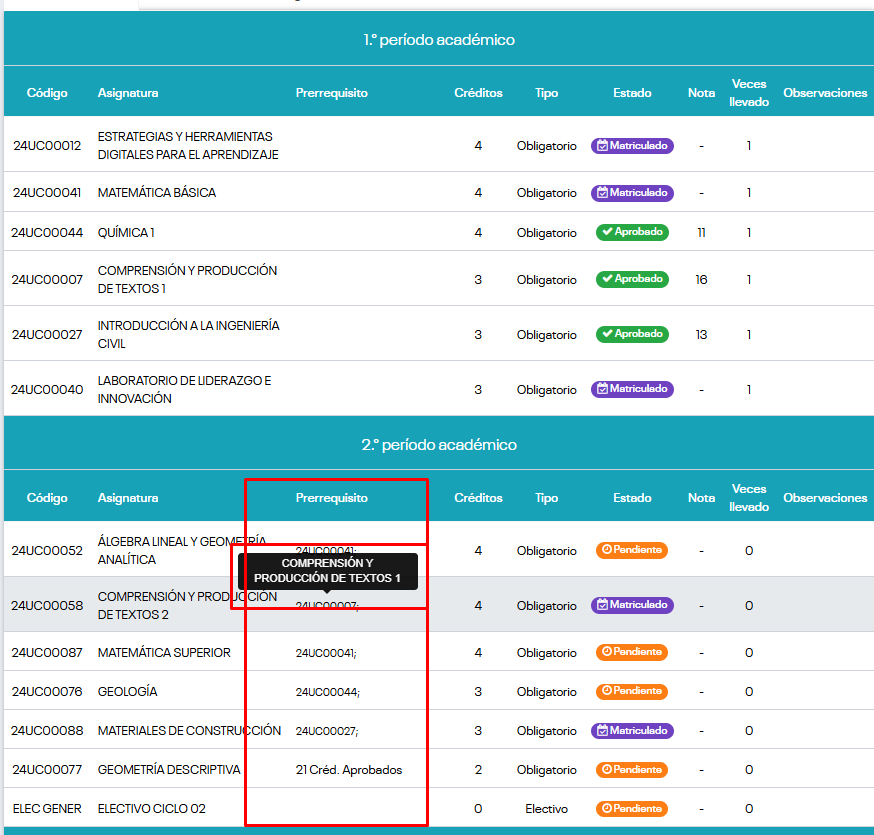This screenshot has width=874, height=835.
Task: Open prerequisite 24UC00044 in the Geología row
Action: point(327,692)
